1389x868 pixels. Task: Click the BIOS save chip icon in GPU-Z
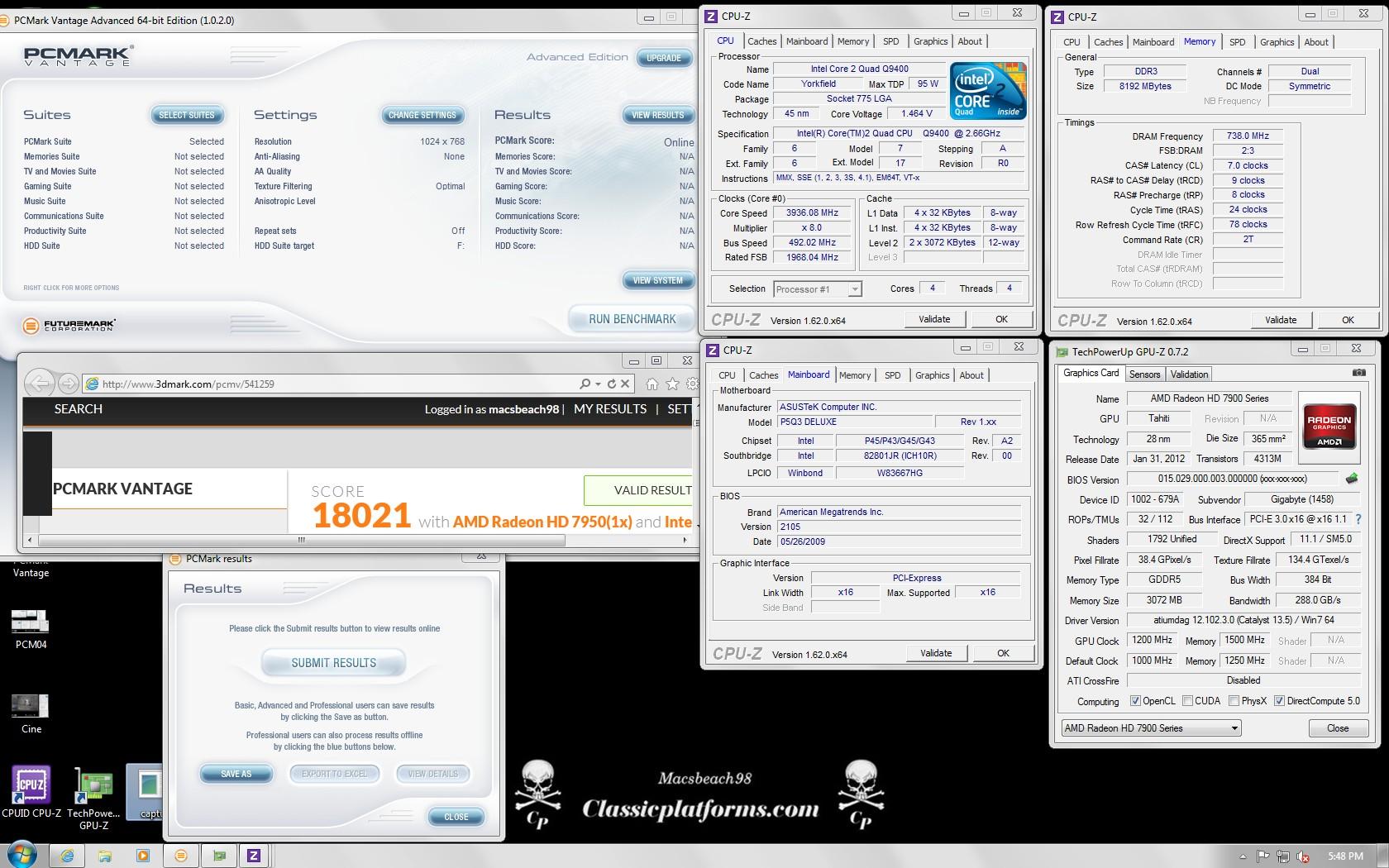[1351, 479]
